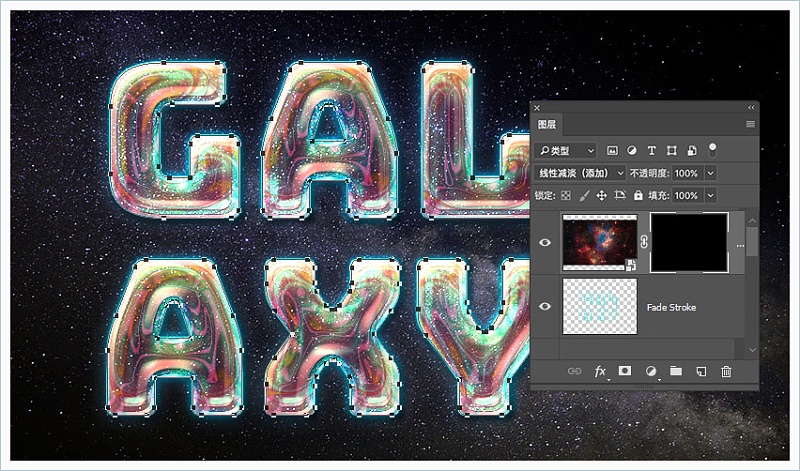
Task: Create a new adjustment layer icon
Action: [x=651, y=371]
